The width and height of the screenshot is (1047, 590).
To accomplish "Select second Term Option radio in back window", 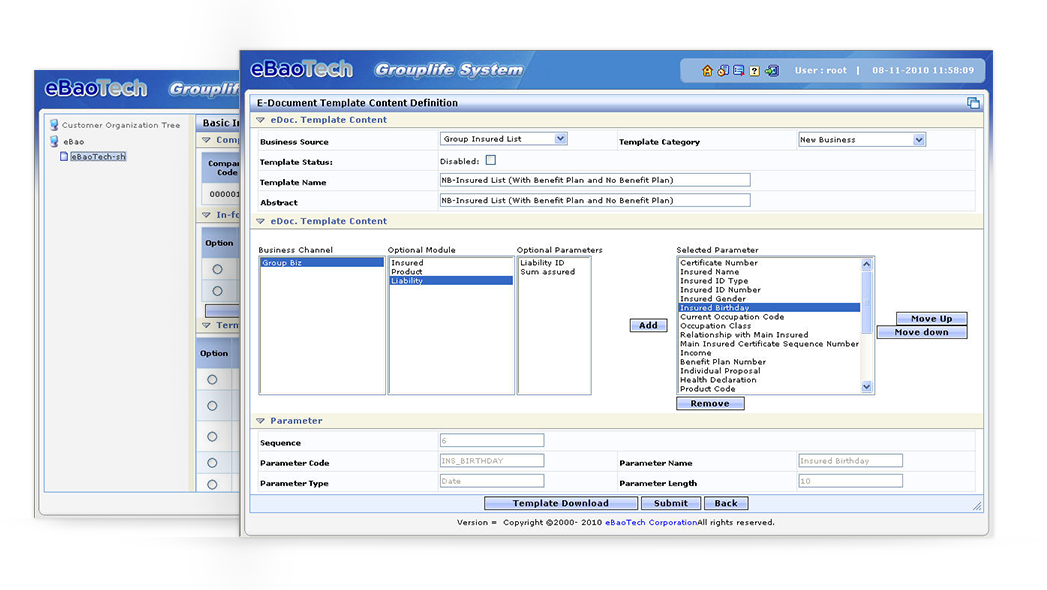I will point(212,406).
